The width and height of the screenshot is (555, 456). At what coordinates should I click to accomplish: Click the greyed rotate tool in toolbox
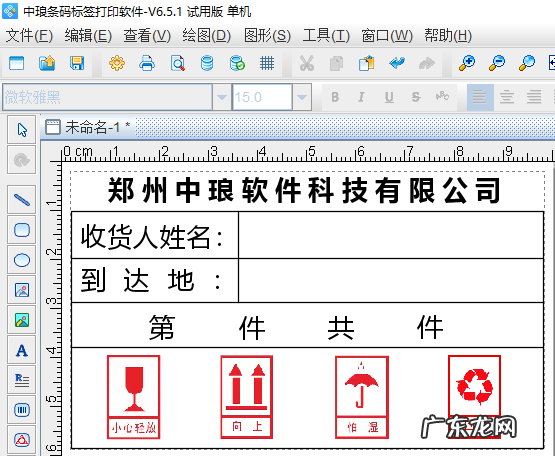(22, 160)
